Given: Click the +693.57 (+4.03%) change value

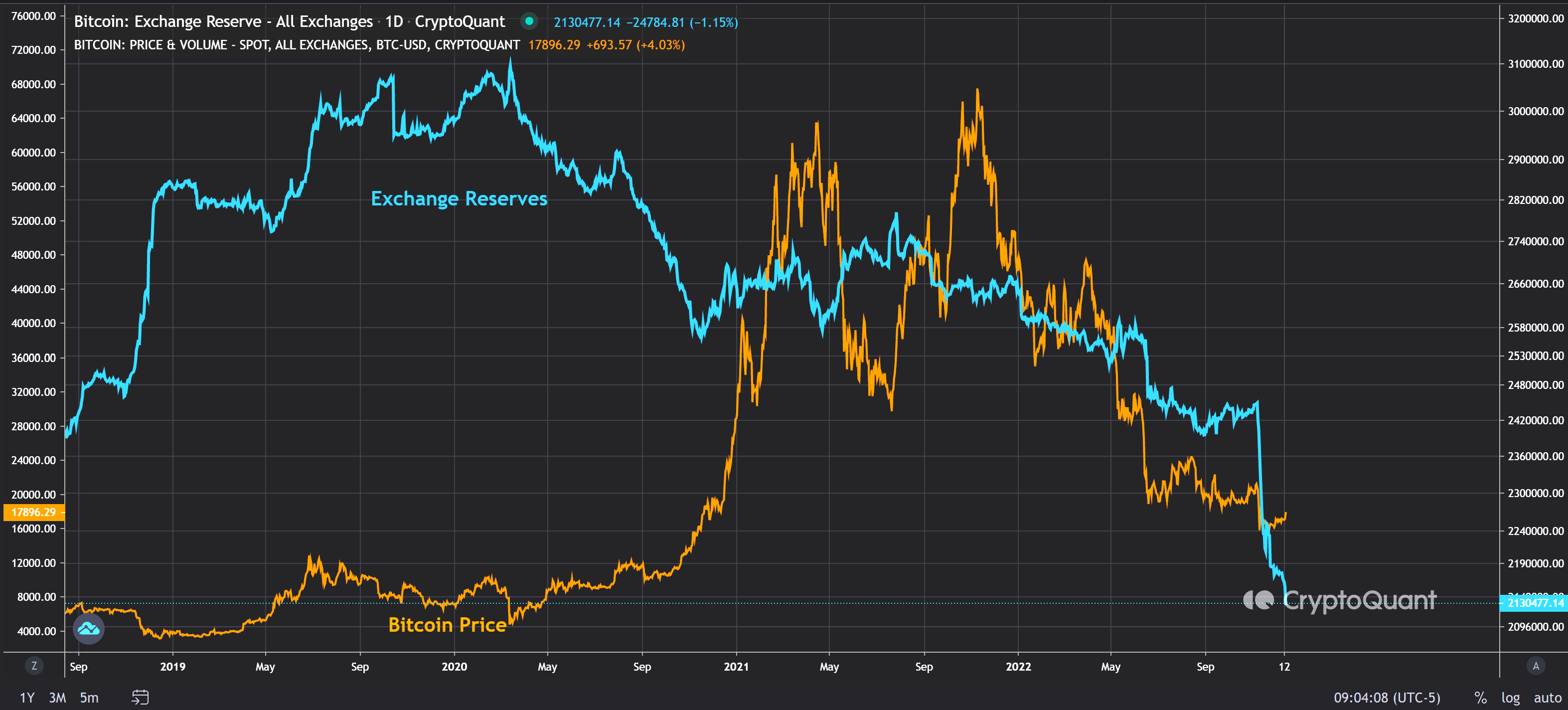Looking at the screenshot, I should (635, 44).
